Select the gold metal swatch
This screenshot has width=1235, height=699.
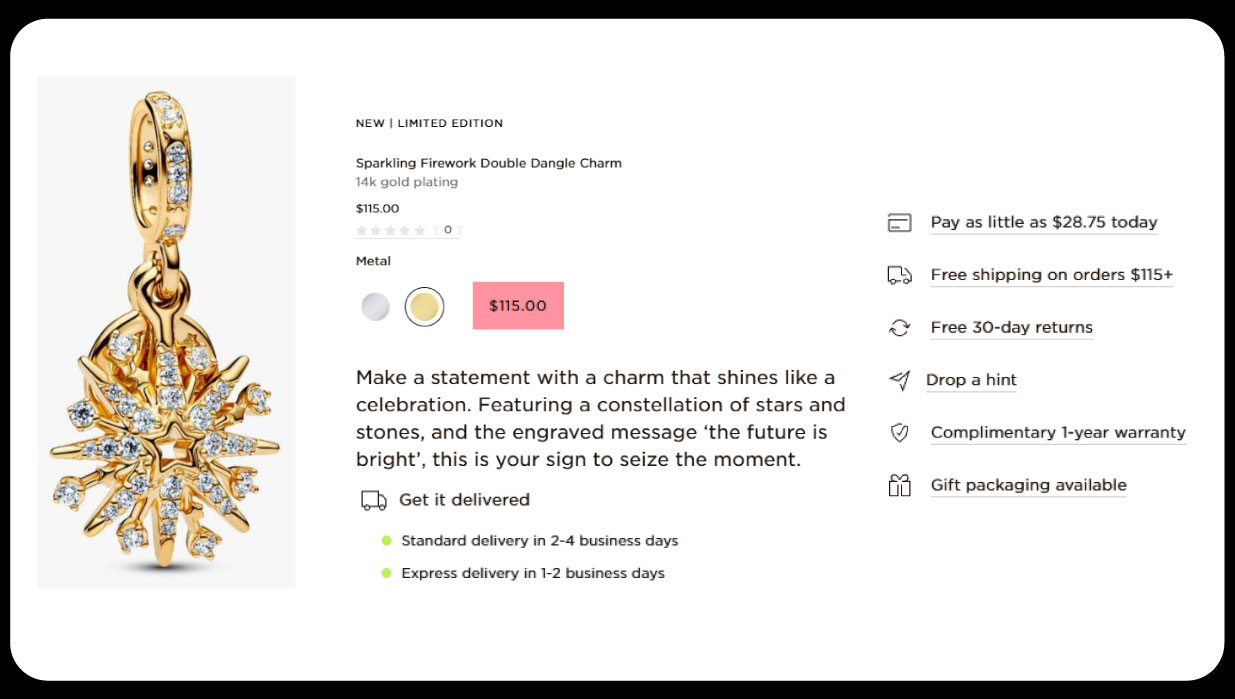(424, 307)
